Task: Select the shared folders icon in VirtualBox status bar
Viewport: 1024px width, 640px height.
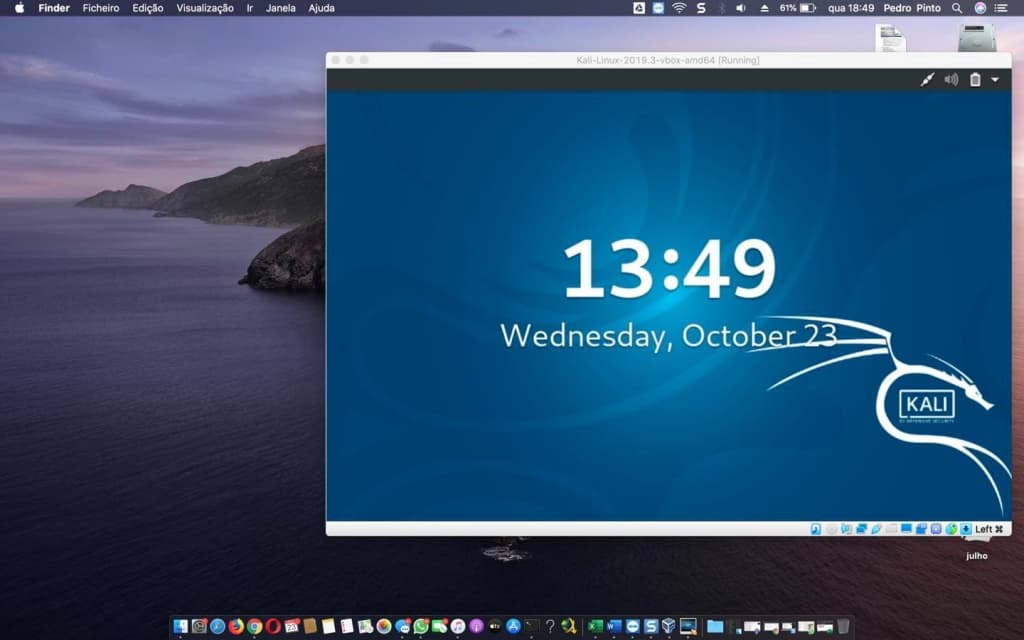Action: tap(890, 527)
